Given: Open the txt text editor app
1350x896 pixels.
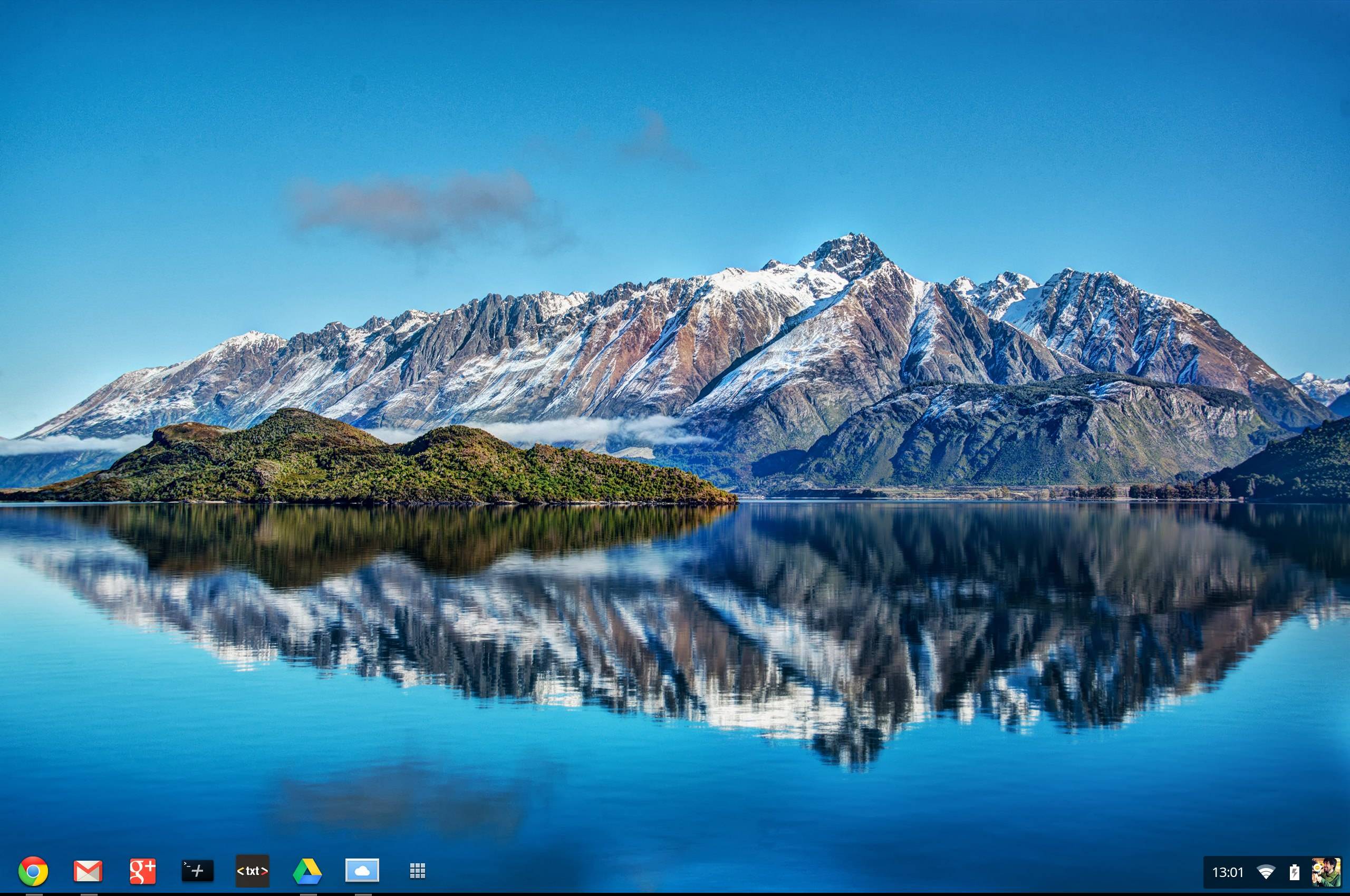Looking at the screenshot, I should tap(252, 871).
